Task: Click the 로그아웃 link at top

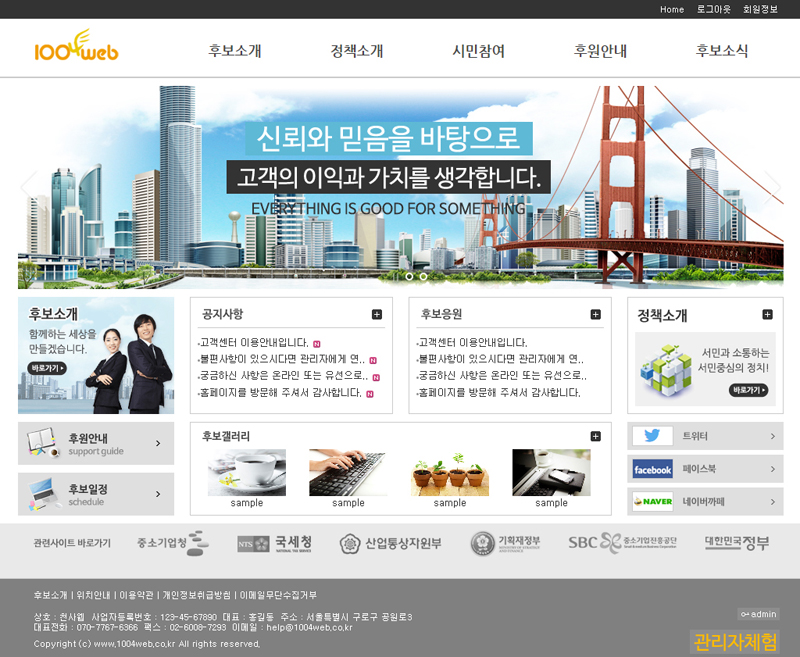Action: [x=713, y=9]
